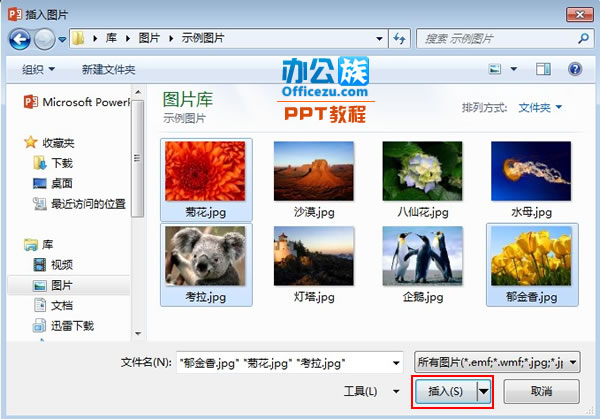
Task: Click the refresh button beside address bar
Action: click(x=399, y=39)
